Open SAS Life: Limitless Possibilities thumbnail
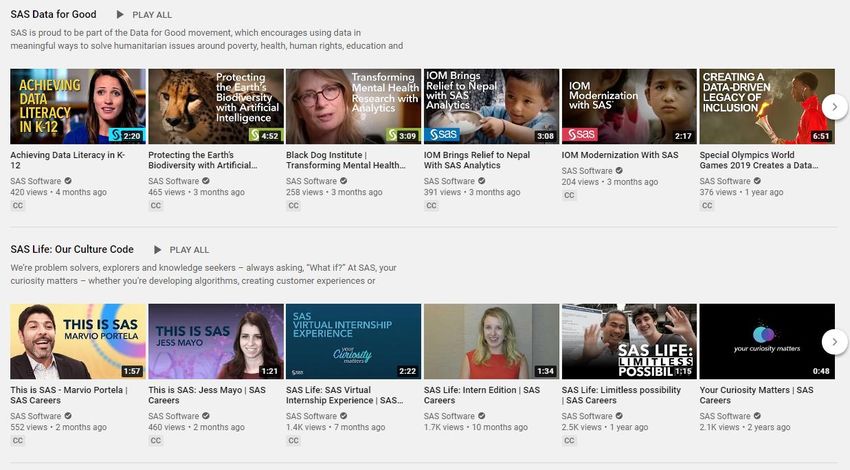Image resolution: width=850 pixels, height=470 pixels. [x=629, y=341]
